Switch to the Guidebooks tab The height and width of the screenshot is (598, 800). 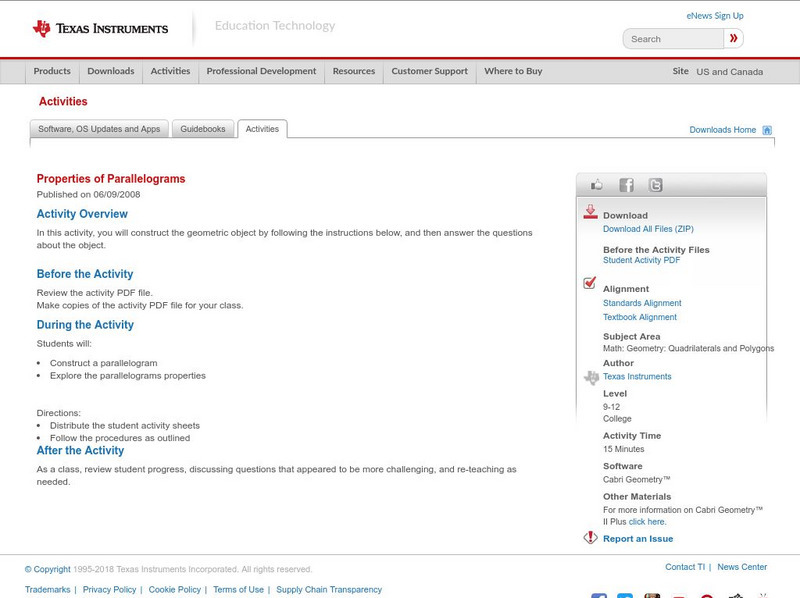point(203,129)
